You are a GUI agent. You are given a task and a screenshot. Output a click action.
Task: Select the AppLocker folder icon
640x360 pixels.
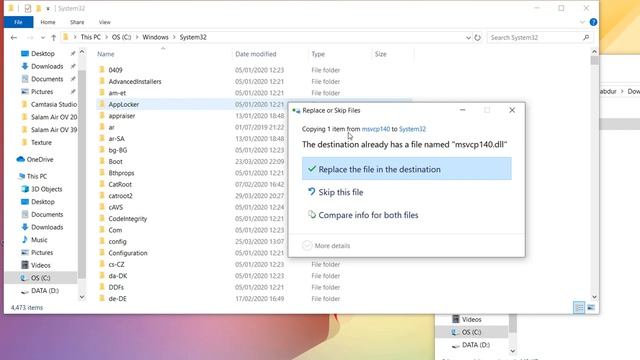tap(102, 104)
